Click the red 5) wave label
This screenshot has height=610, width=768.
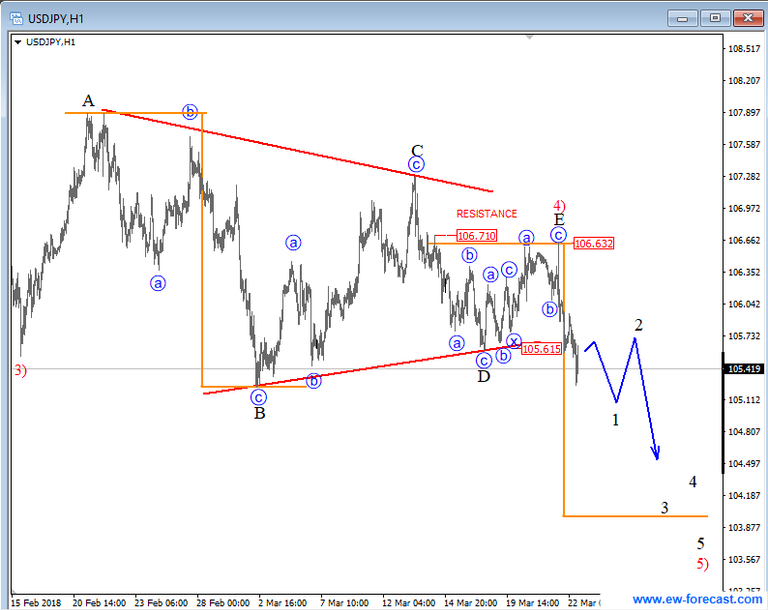702,563
